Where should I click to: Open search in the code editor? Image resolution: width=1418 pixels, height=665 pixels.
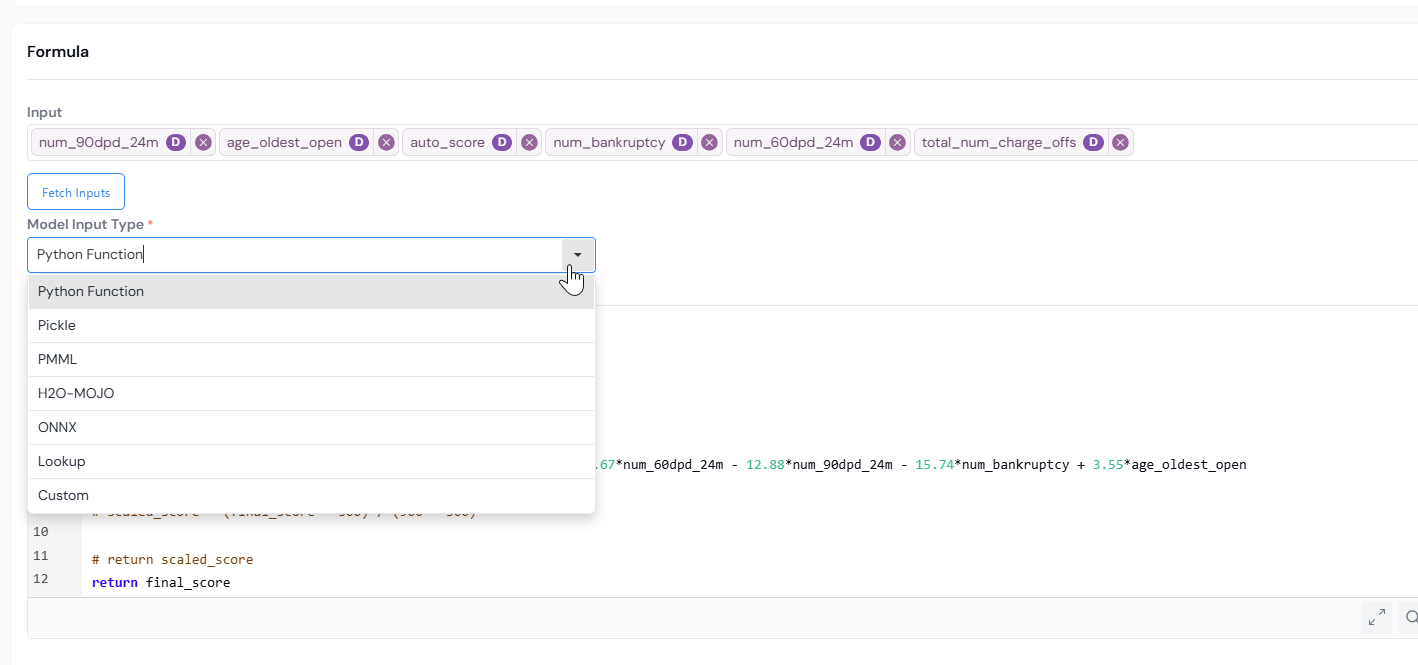pyautogui.click(x=1410, y=618)
